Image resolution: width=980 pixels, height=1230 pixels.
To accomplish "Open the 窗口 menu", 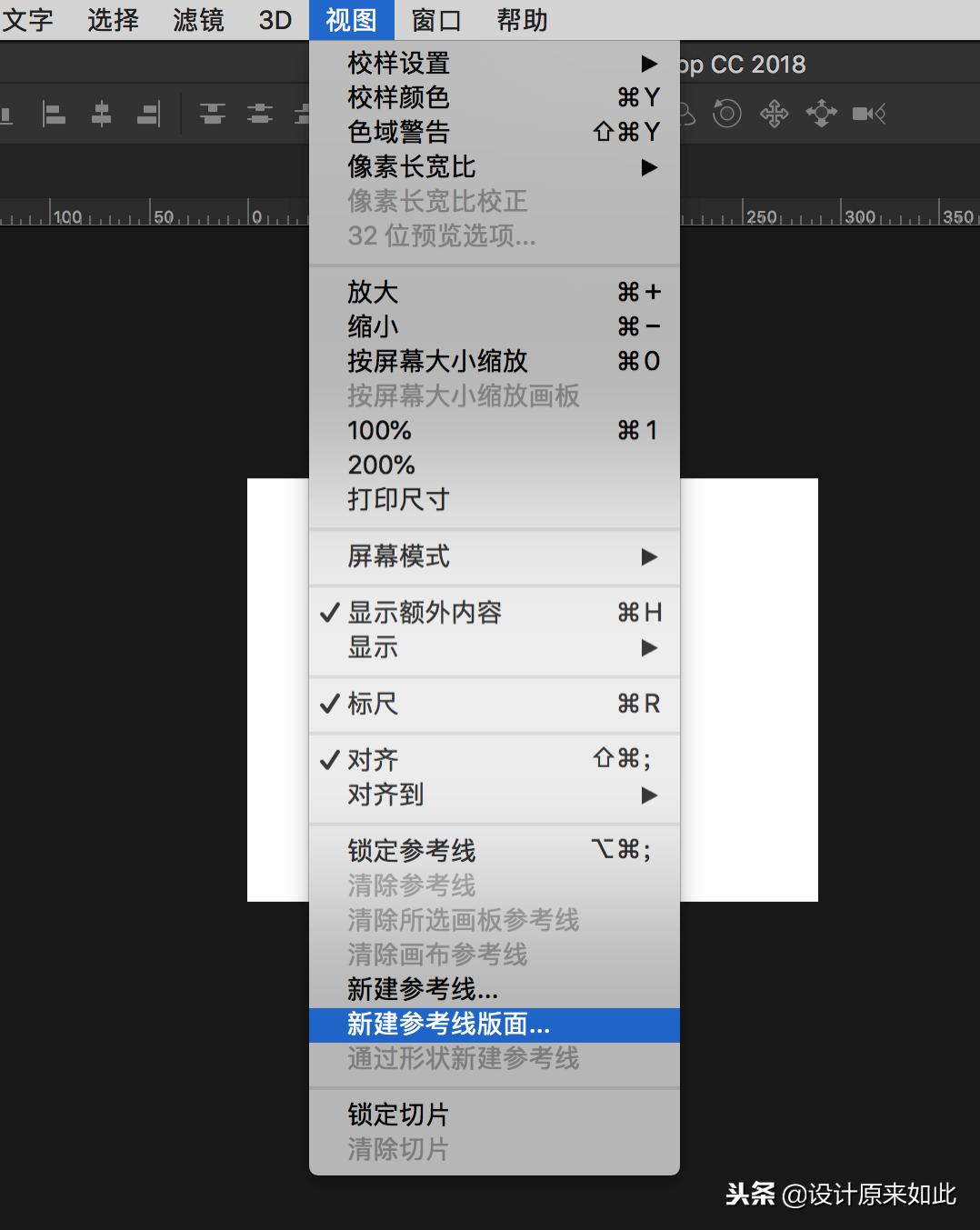I will [435, 19].
